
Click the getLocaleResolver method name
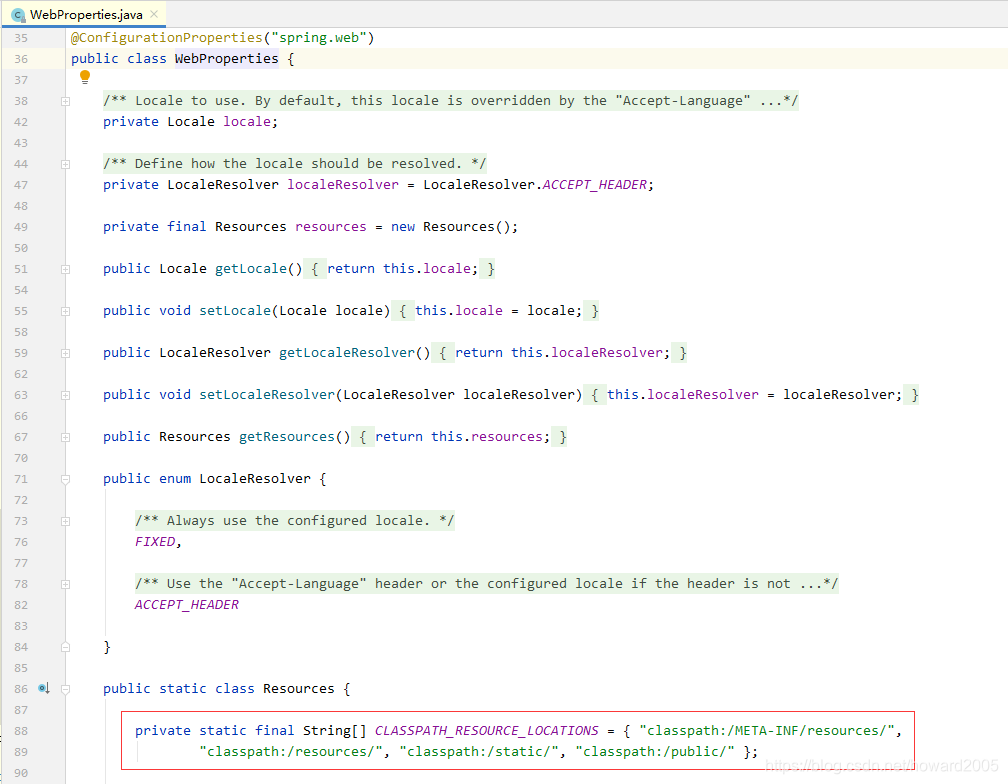point(347,353)
